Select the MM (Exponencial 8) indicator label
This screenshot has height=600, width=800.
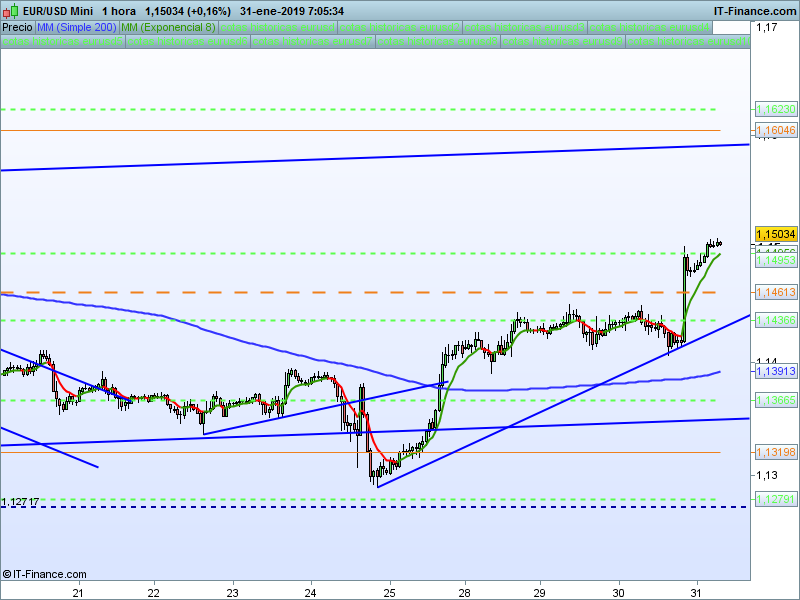click(x=167, y=27)
